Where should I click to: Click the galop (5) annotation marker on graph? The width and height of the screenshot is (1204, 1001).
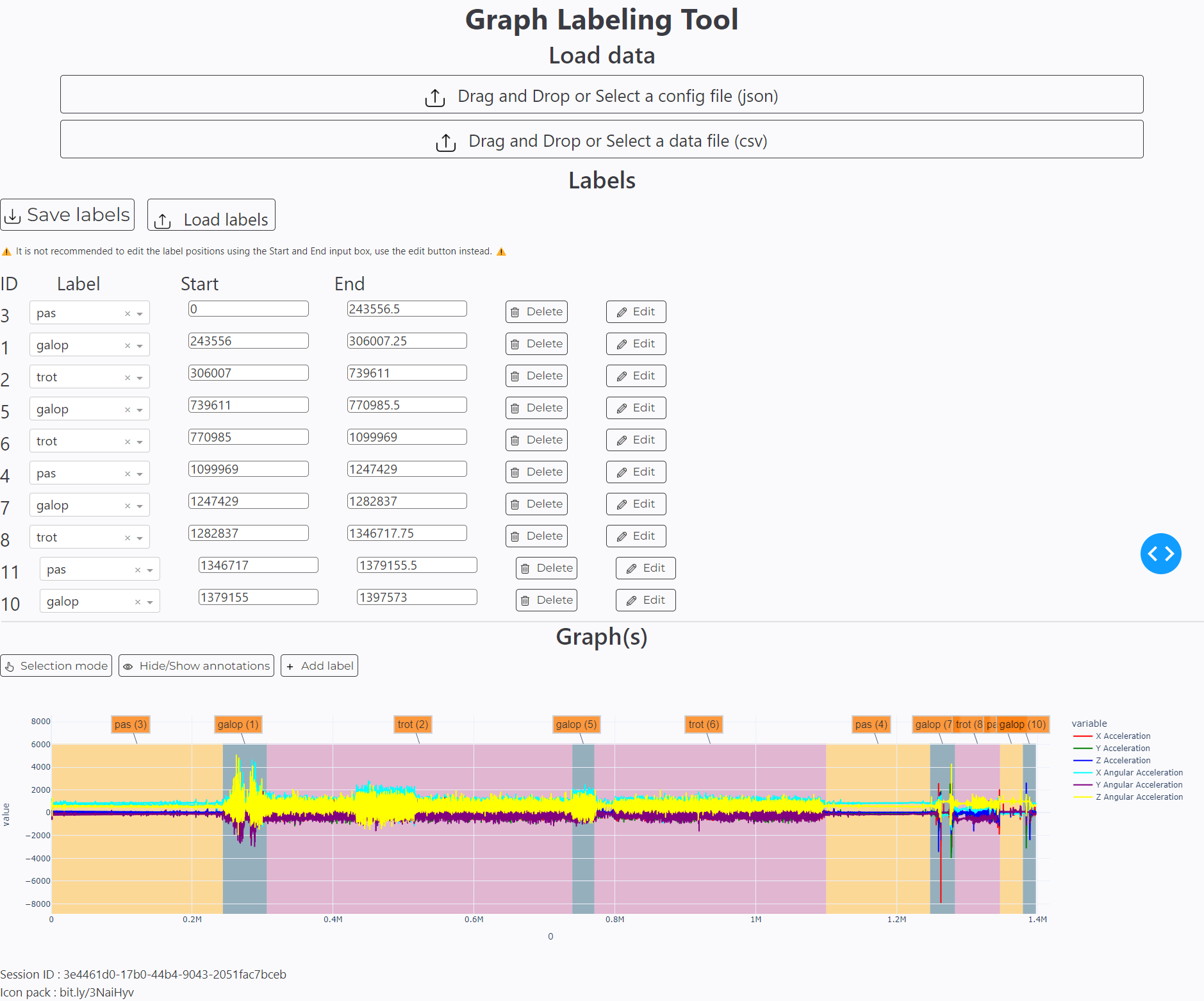click(x=576, y=724)
